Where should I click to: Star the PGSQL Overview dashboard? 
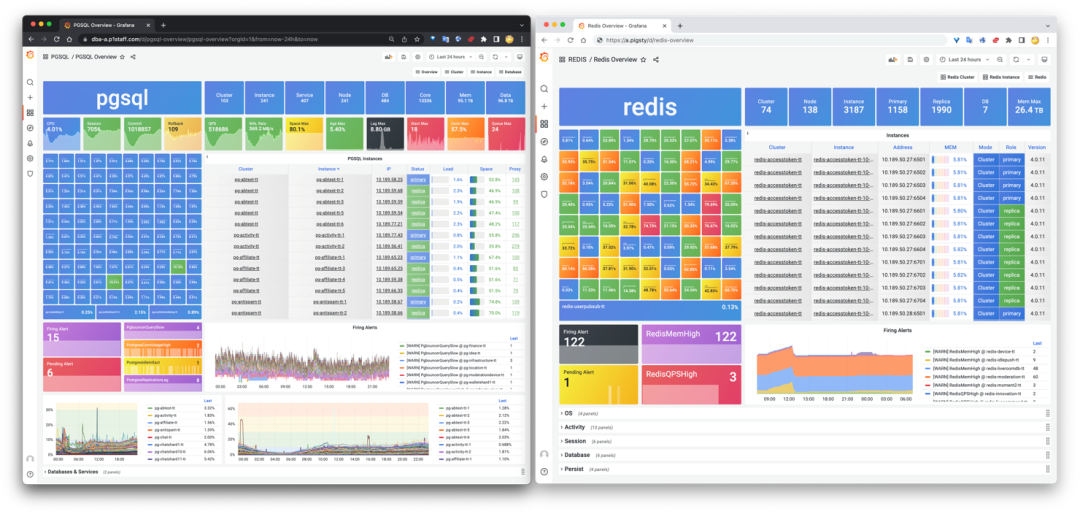(x=123, y=57)
